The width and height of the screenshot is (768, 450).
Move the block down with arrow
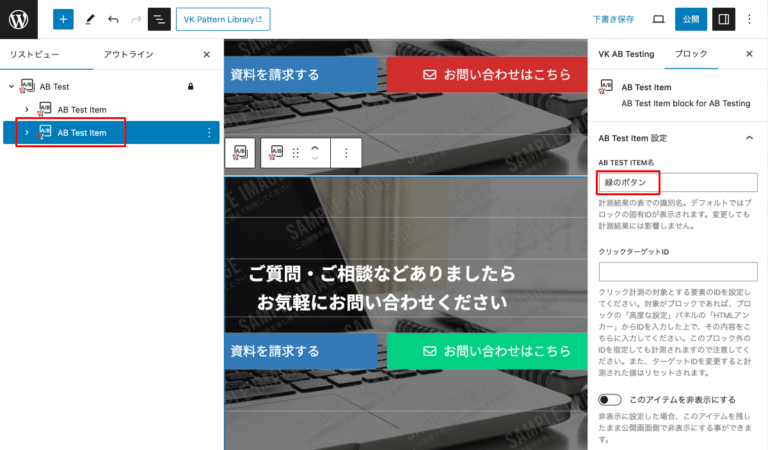point(315,158)
